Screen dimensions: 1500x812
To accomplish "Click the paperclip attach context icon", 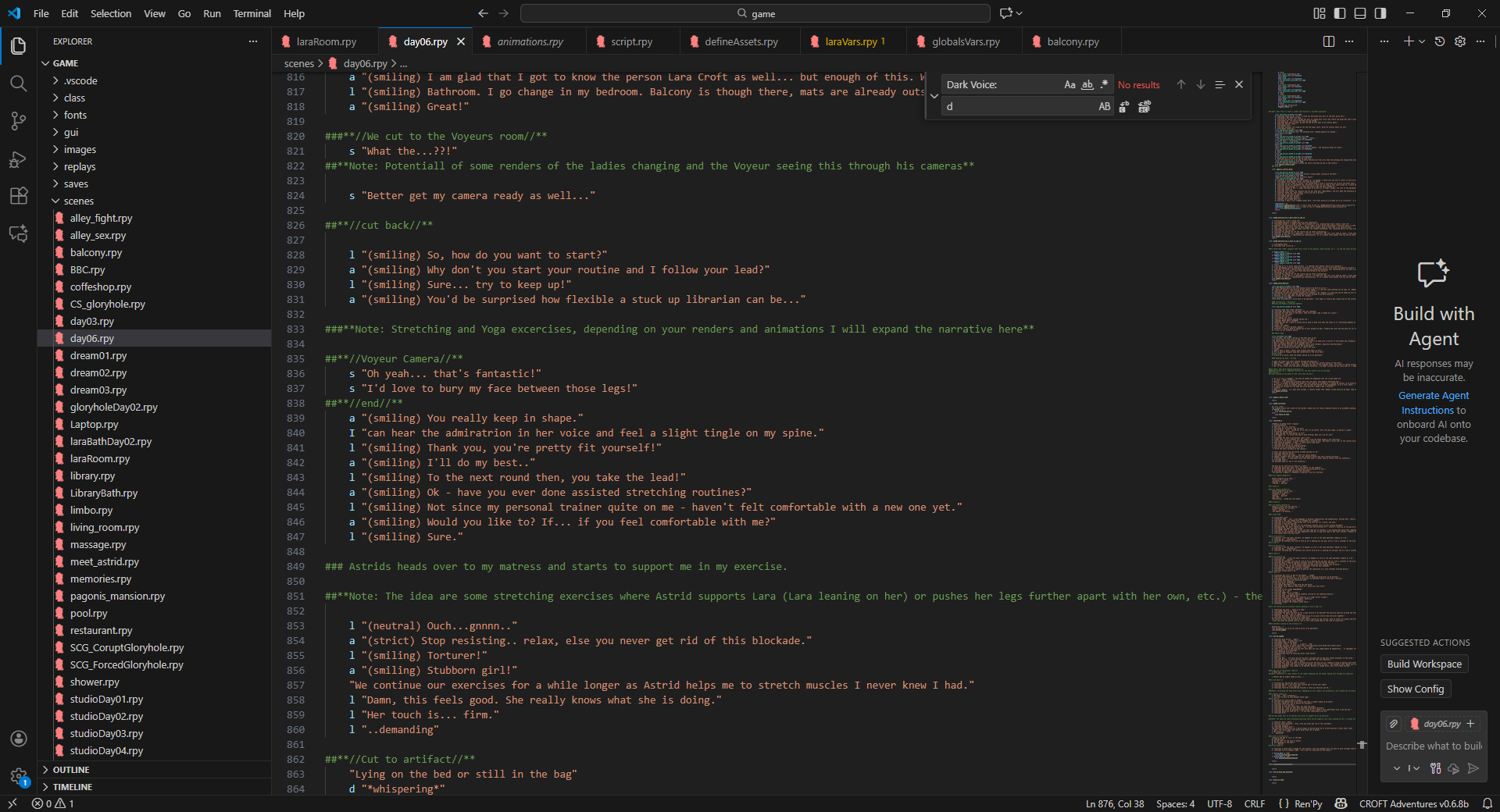I will 1394,724.
